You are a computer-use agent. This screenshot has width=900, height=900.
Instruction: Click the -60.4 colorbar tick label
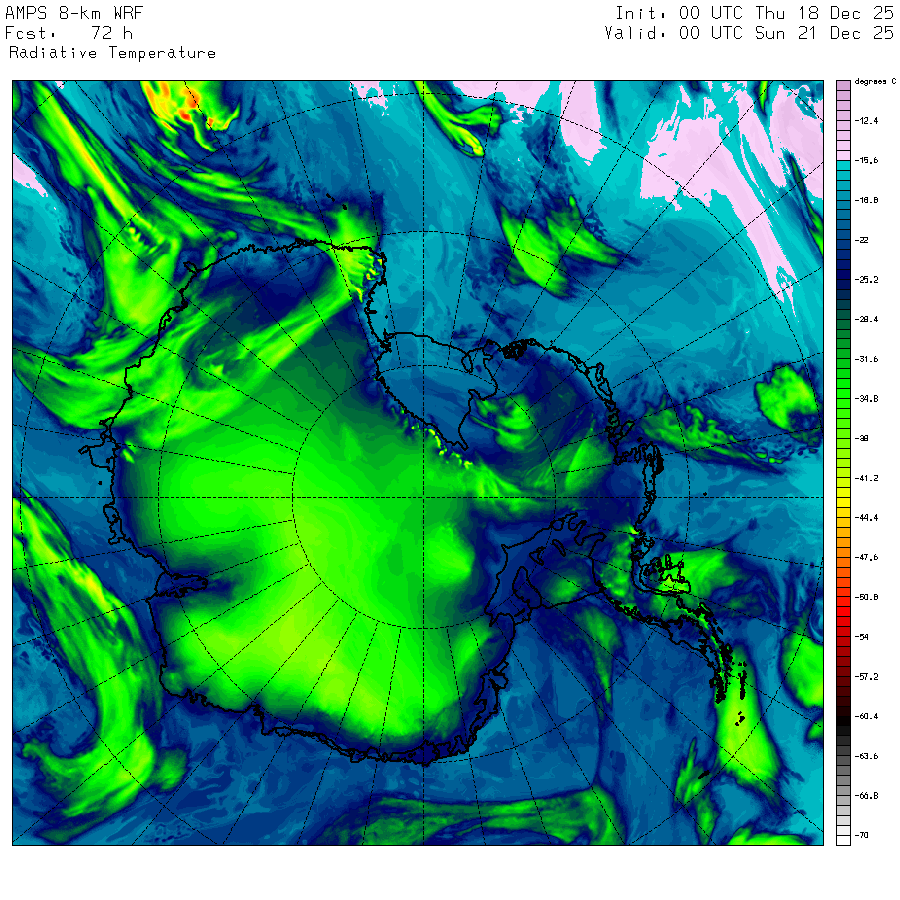click(x=866, y=716)
